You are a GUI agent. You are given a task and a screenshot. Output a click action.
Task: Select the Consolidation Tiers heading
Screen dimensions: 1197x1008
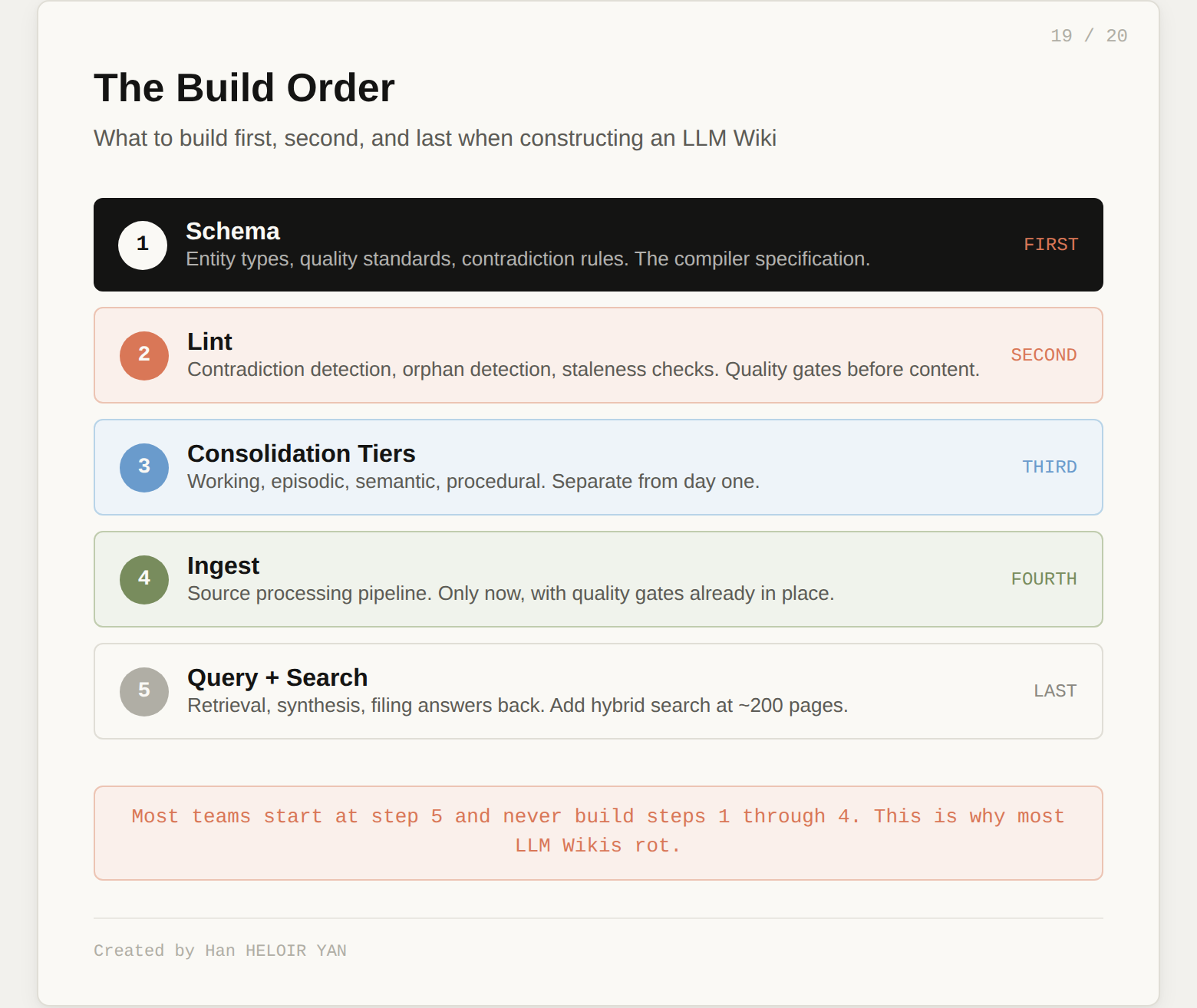click(302, 453)
